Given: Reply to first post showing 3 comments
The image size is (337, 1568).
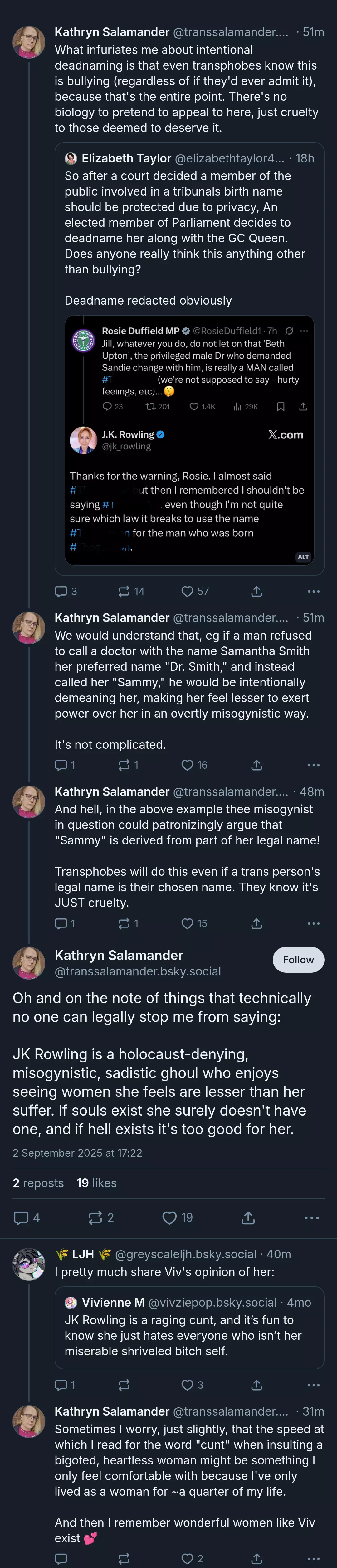Looking at the screenshot, I should pyautogui.click(x=66, y=591).
